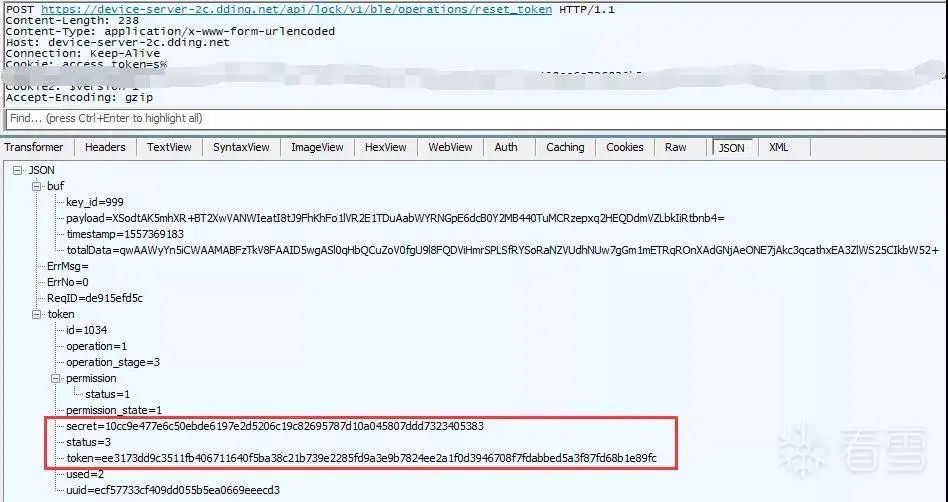Click the Find search input field
The height and width of the screenshot is (502, 948).
pos(475,119)
